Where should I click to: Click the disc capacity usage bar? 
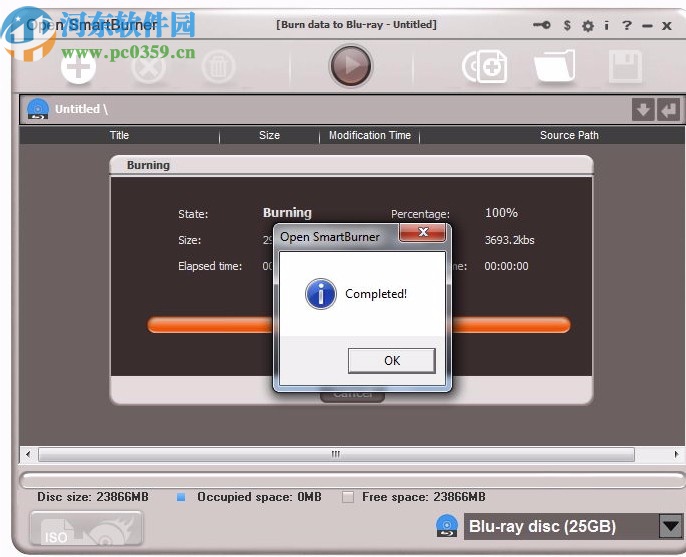(x=352, y=480)
